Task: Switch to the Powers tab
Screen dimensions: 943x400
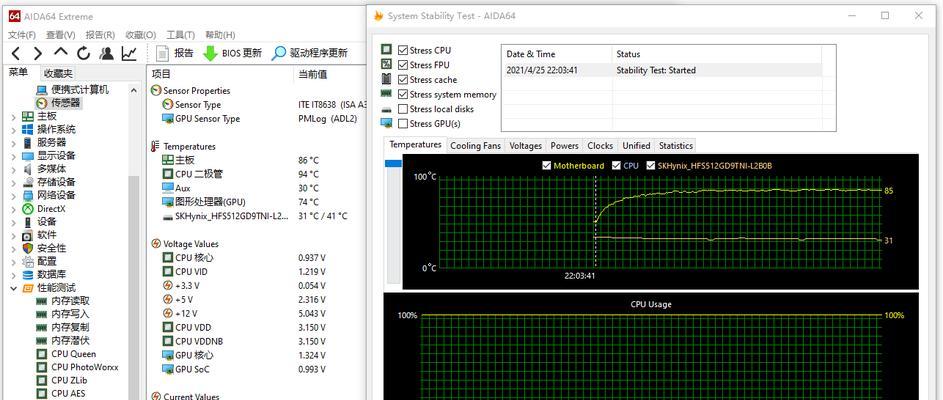Action: click(565, 146)
